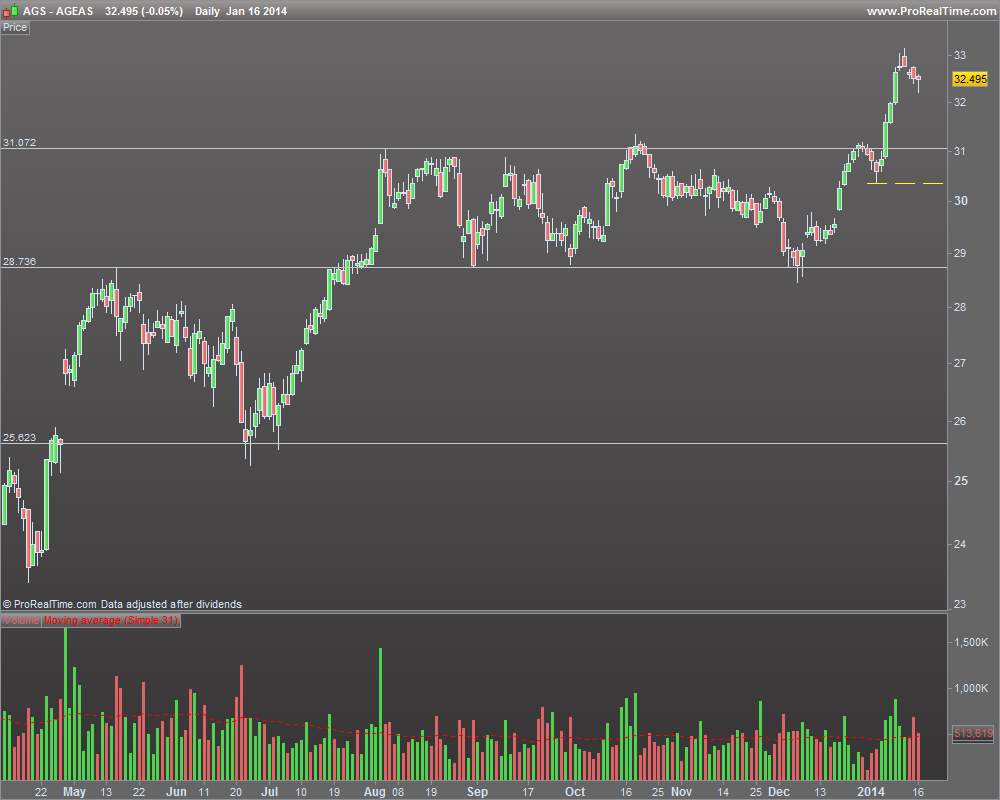Click the 2014 label on time axis
The width and height of the screenshot is (1000, 800).
pyautogui.click(x=871, y=792)
